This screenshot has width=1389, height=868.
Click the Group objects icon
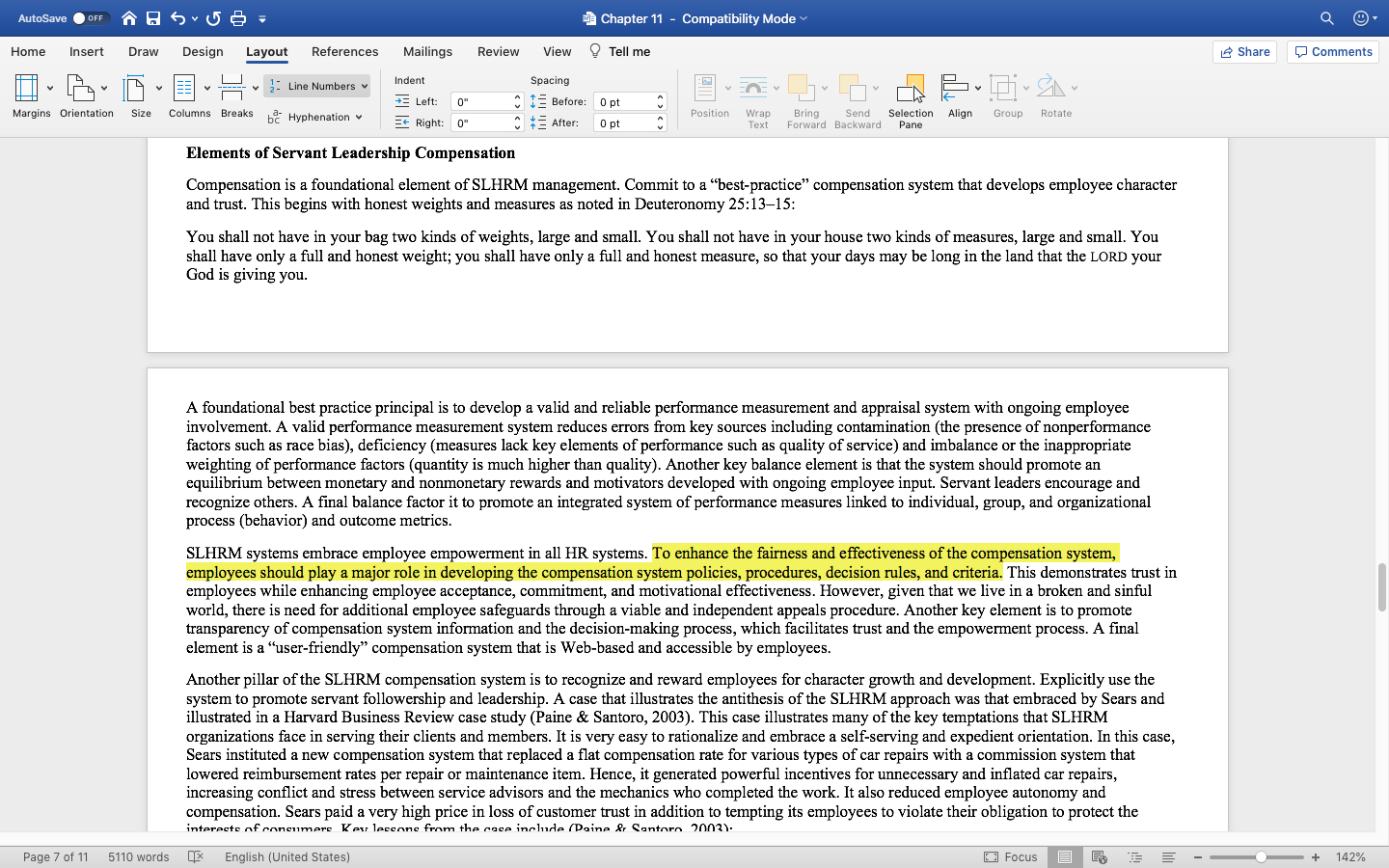1003,88
